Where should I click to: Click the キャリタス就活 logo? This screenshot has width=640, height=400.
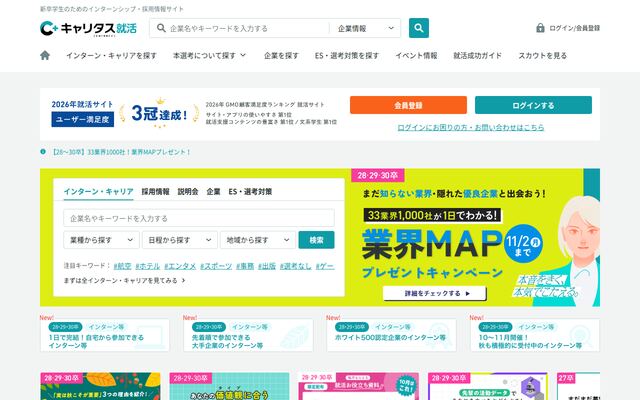pyautogui.click(x=88, y=28)
